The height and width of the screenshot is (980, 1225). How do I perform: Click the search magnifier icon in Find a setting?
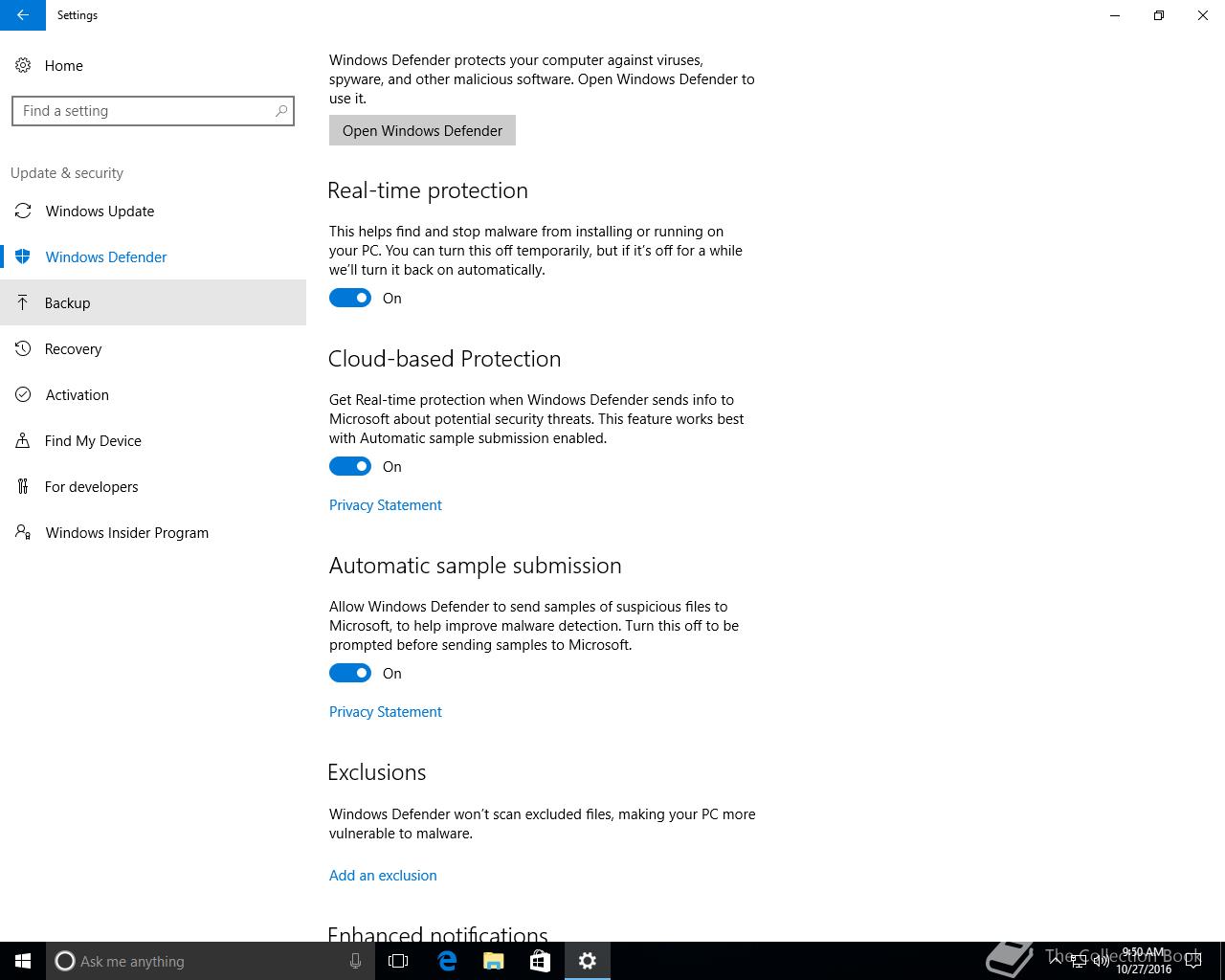(x=281, y=111)
